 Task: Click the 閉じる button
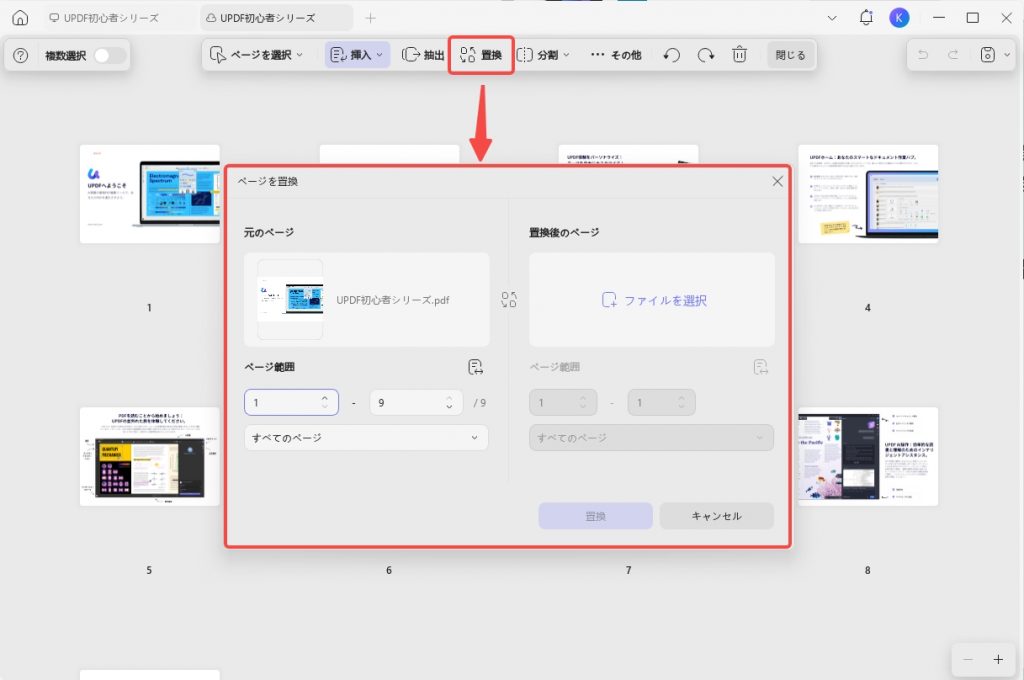[790, 55]
